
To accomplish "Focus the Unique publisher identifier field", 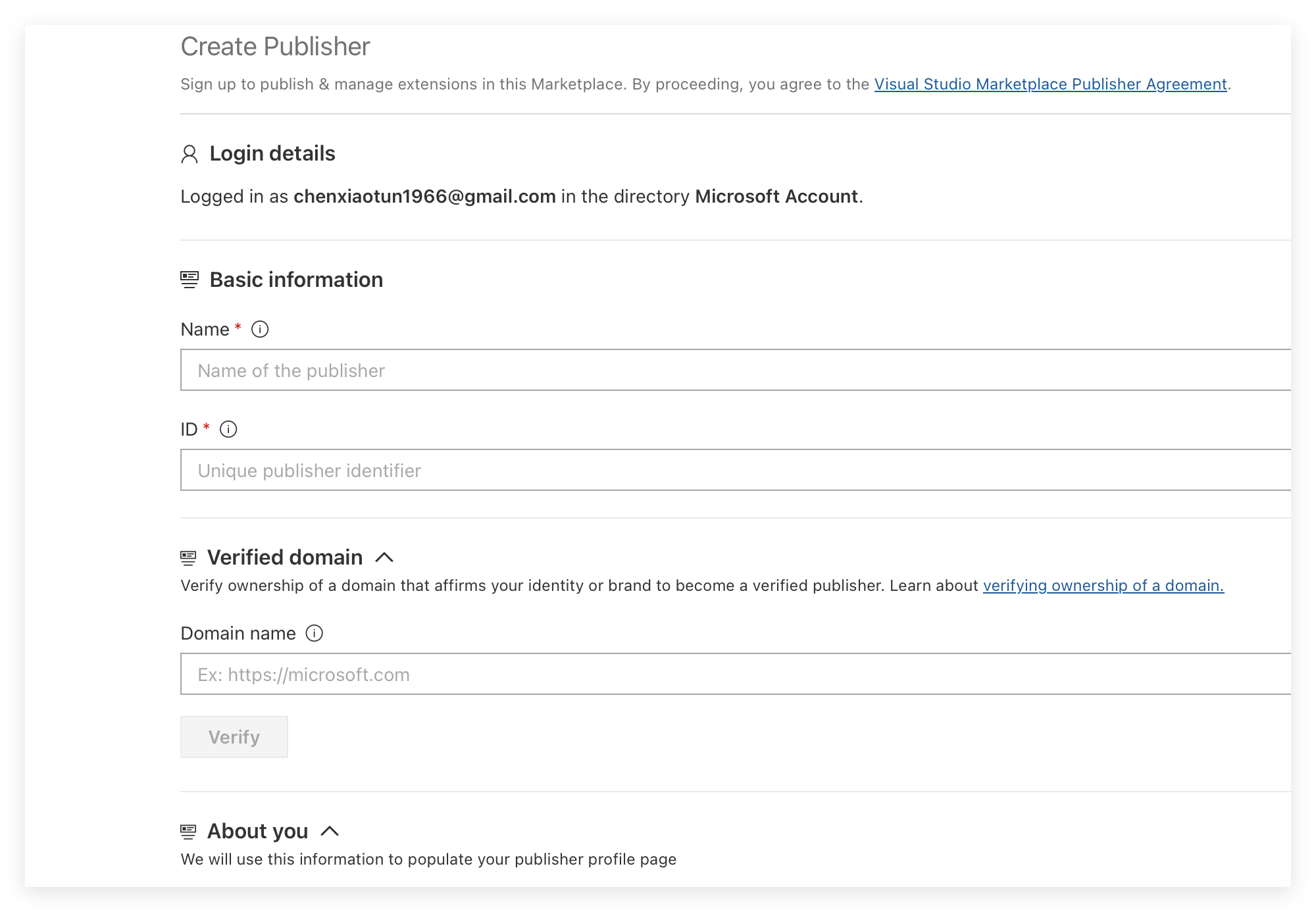I will [736, 470].
